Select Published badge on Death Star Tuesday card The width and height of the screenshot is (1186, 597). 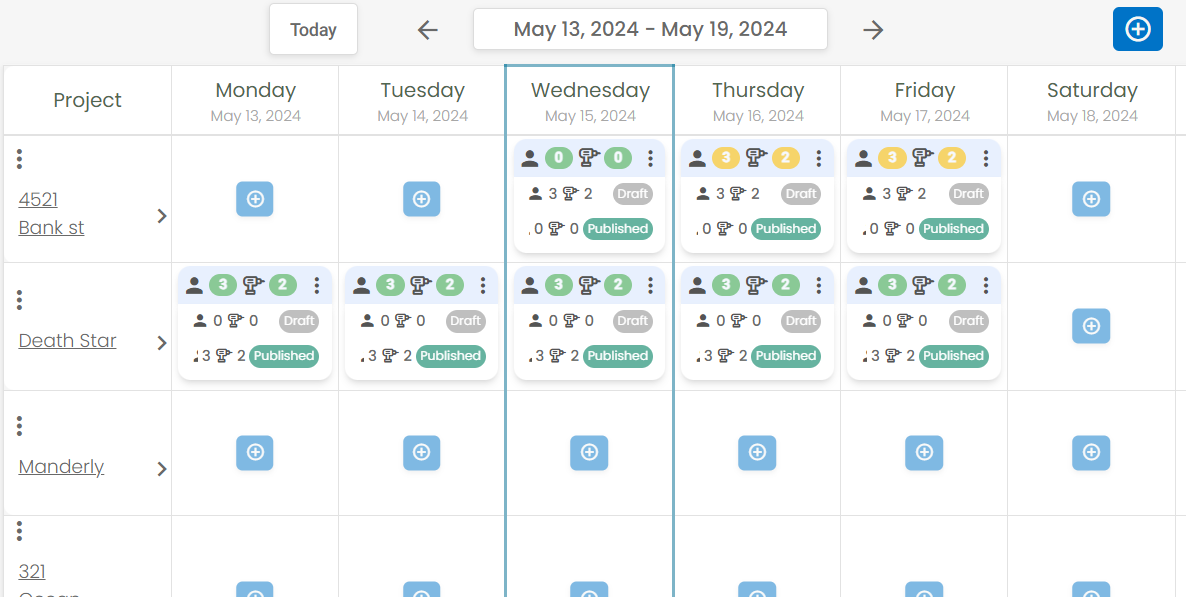[x=451, y=356]
